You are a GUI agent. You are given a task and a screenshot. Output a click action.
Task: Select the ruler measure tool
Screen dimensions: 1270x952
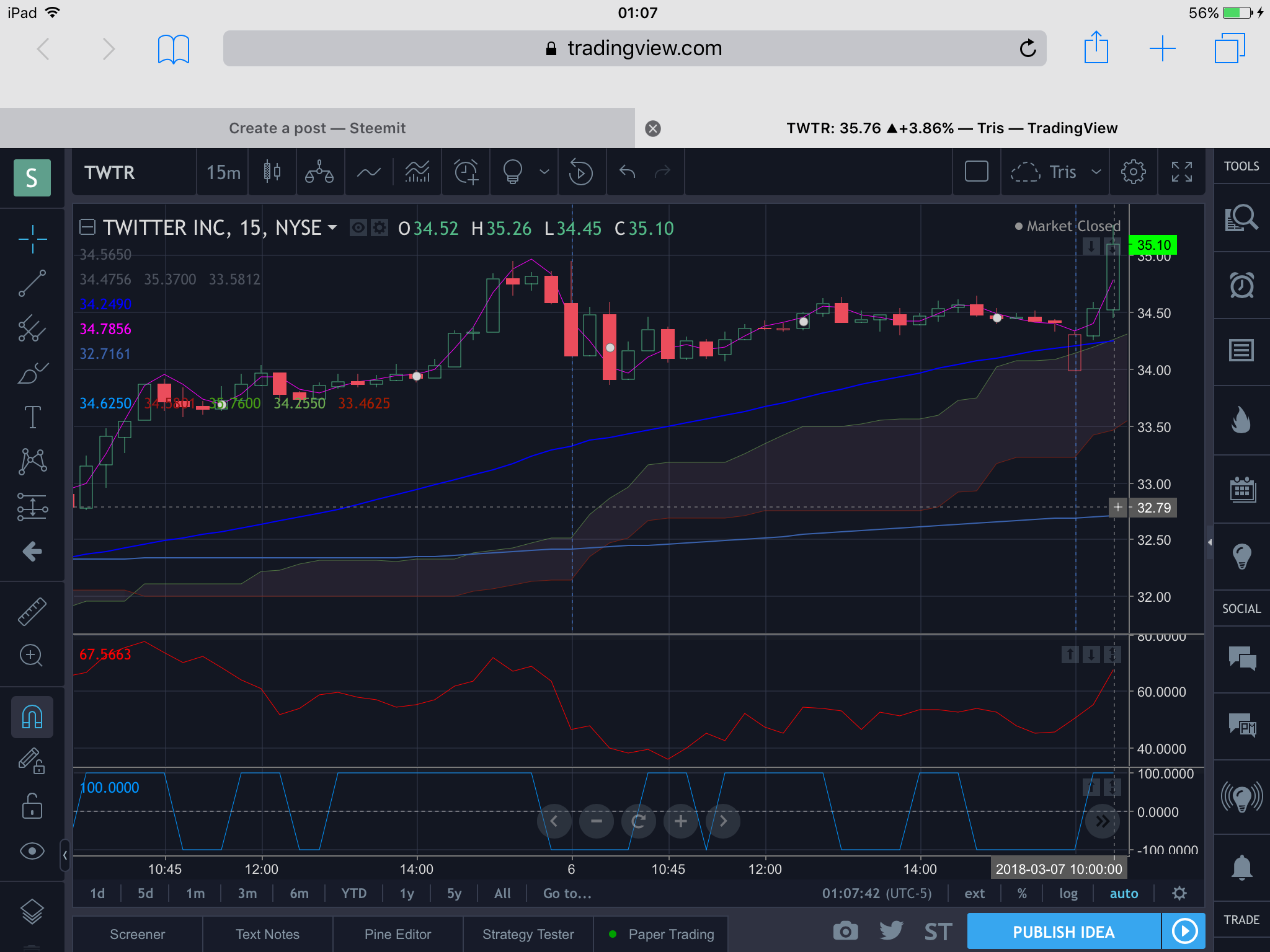pos(32,610)
